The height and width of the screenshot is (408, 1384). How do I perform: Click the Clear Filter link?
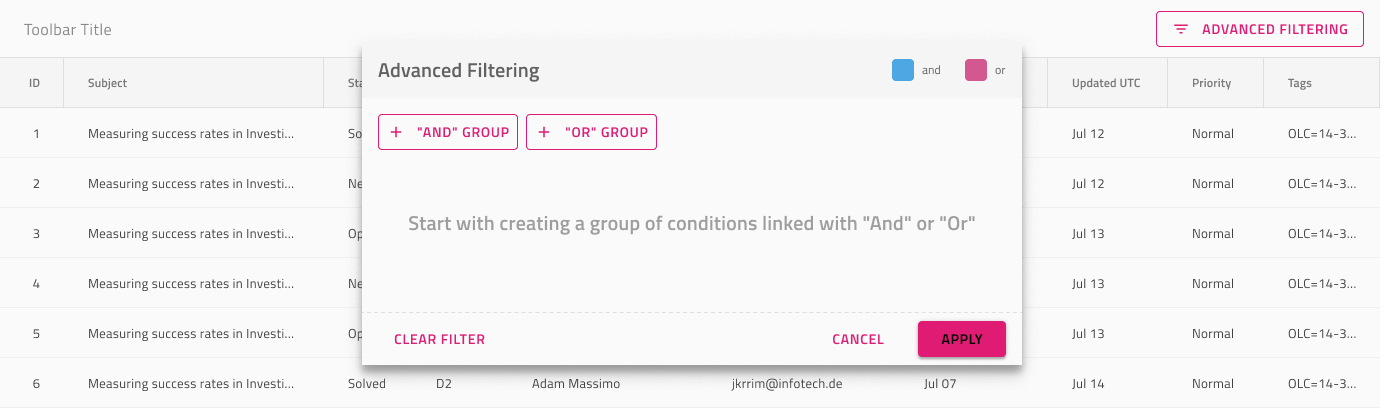point(439,339)
